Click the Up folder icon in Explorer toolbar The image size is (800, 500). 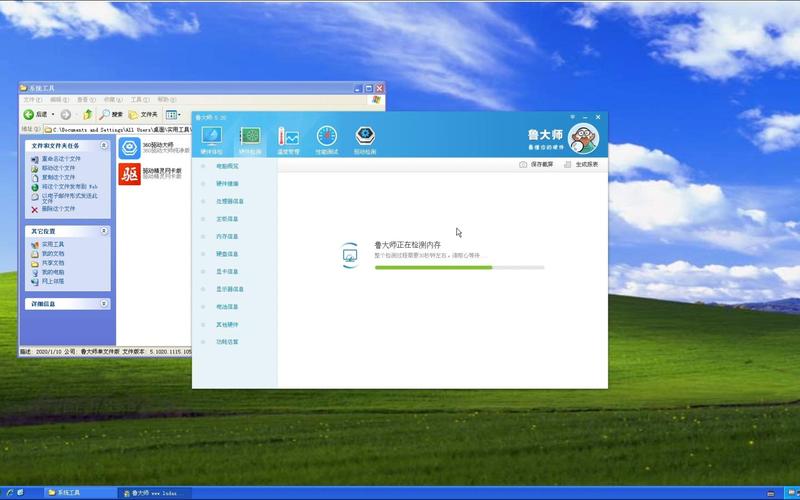88,115
